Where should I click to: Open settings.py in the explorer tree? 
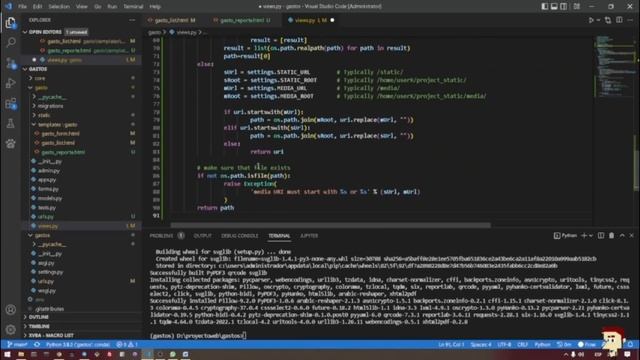click(51, 272)
